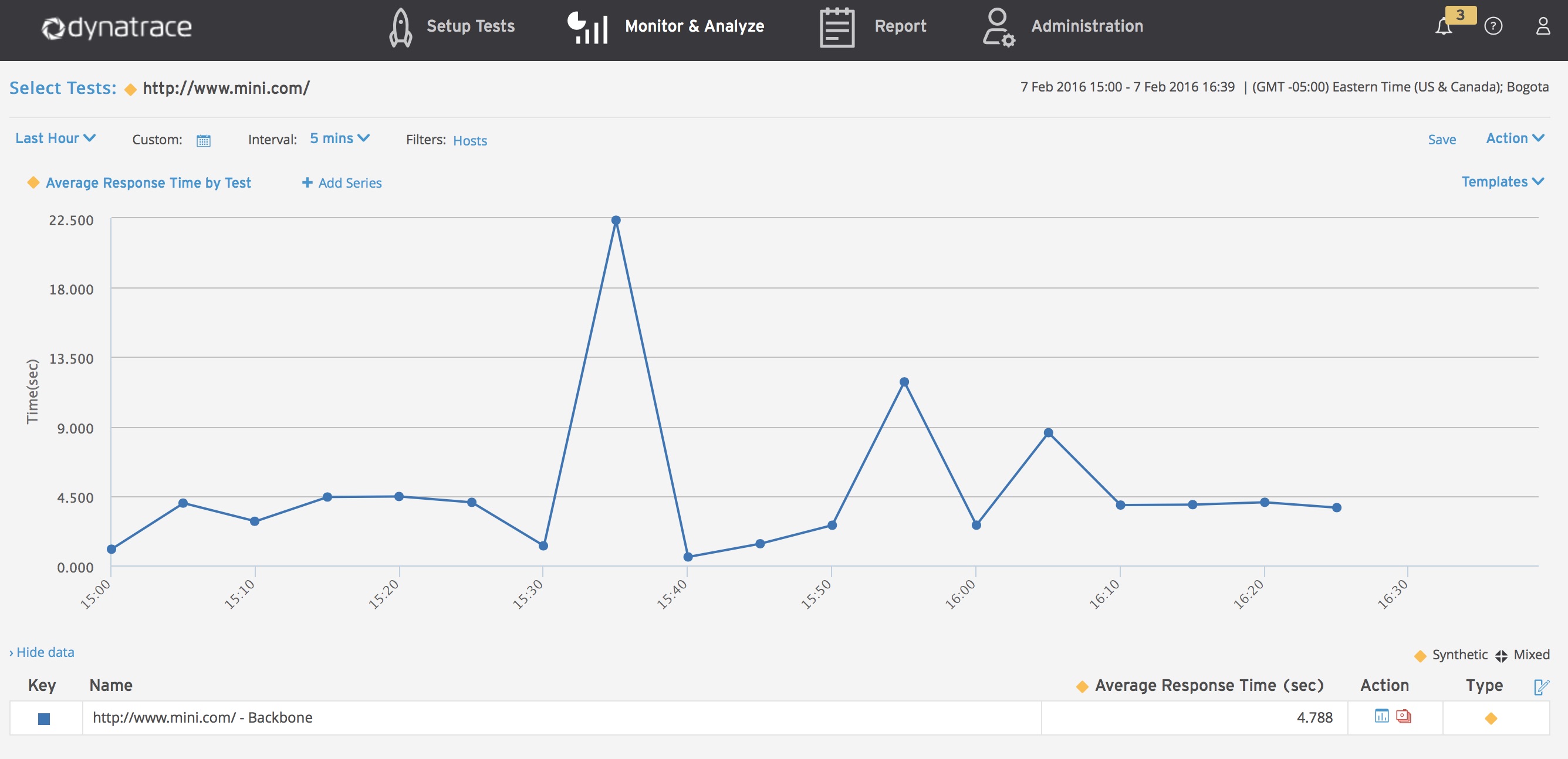The width and height of the screenshot is (1568, 759).
Task: Click the help question mark icon
Action: point(1493,26)
